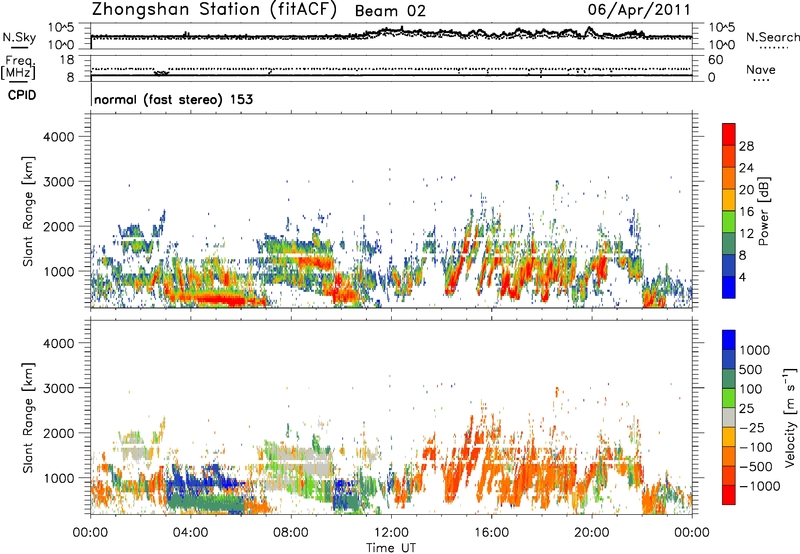The height and width of the screenshot is (554, 800).
Task: Click the positive 500 velocity colorbar label
Action: click(x=751, y=370)
